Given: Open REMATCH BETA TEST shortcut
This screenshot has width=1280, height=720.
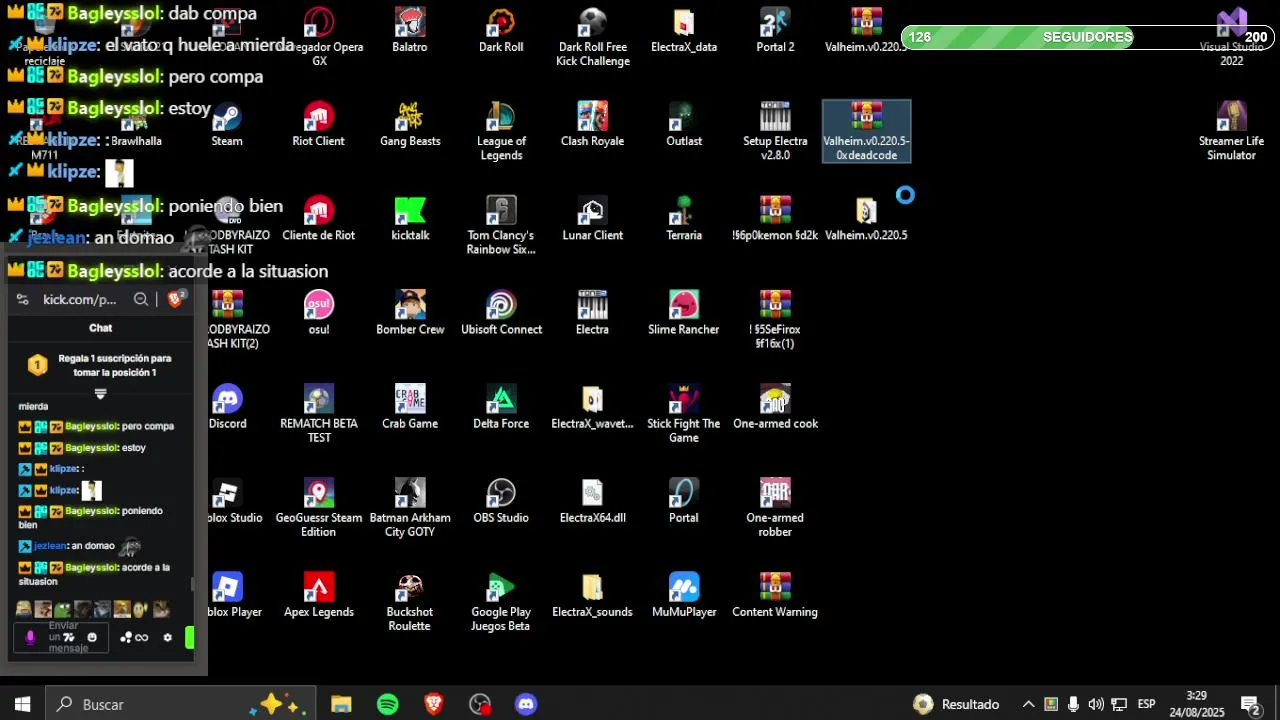Looking at the screenshot, I should pyautogui.click(x=318, y=414).
